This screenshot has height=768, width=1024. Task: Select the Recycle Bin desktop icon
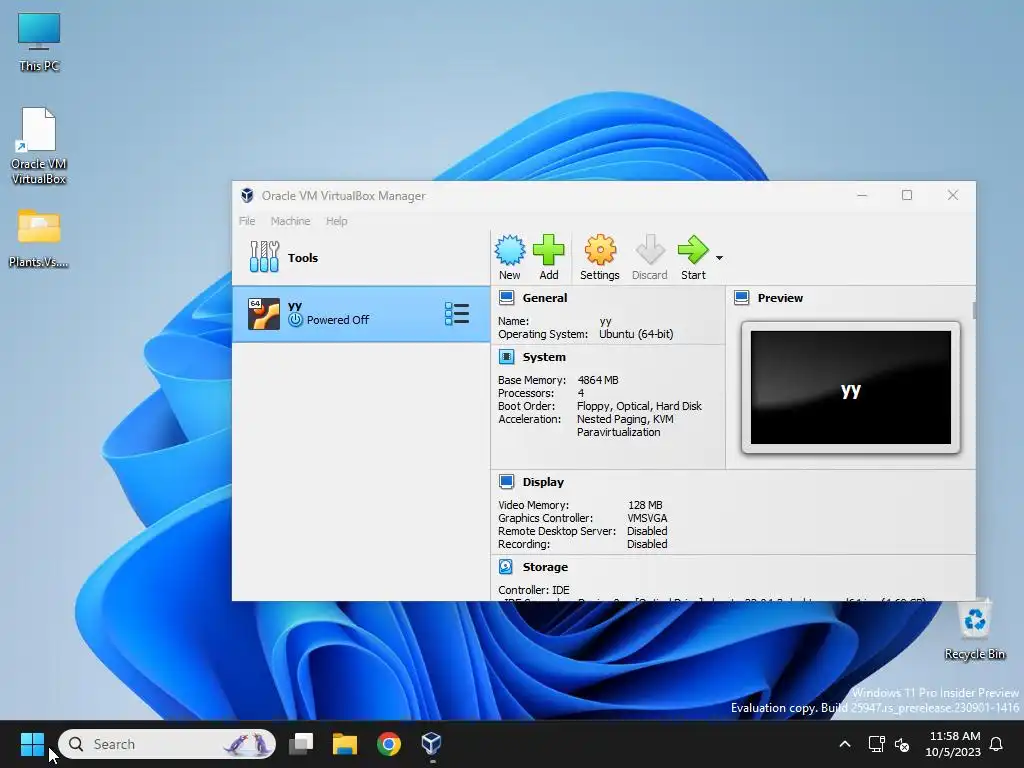point(974,631)
